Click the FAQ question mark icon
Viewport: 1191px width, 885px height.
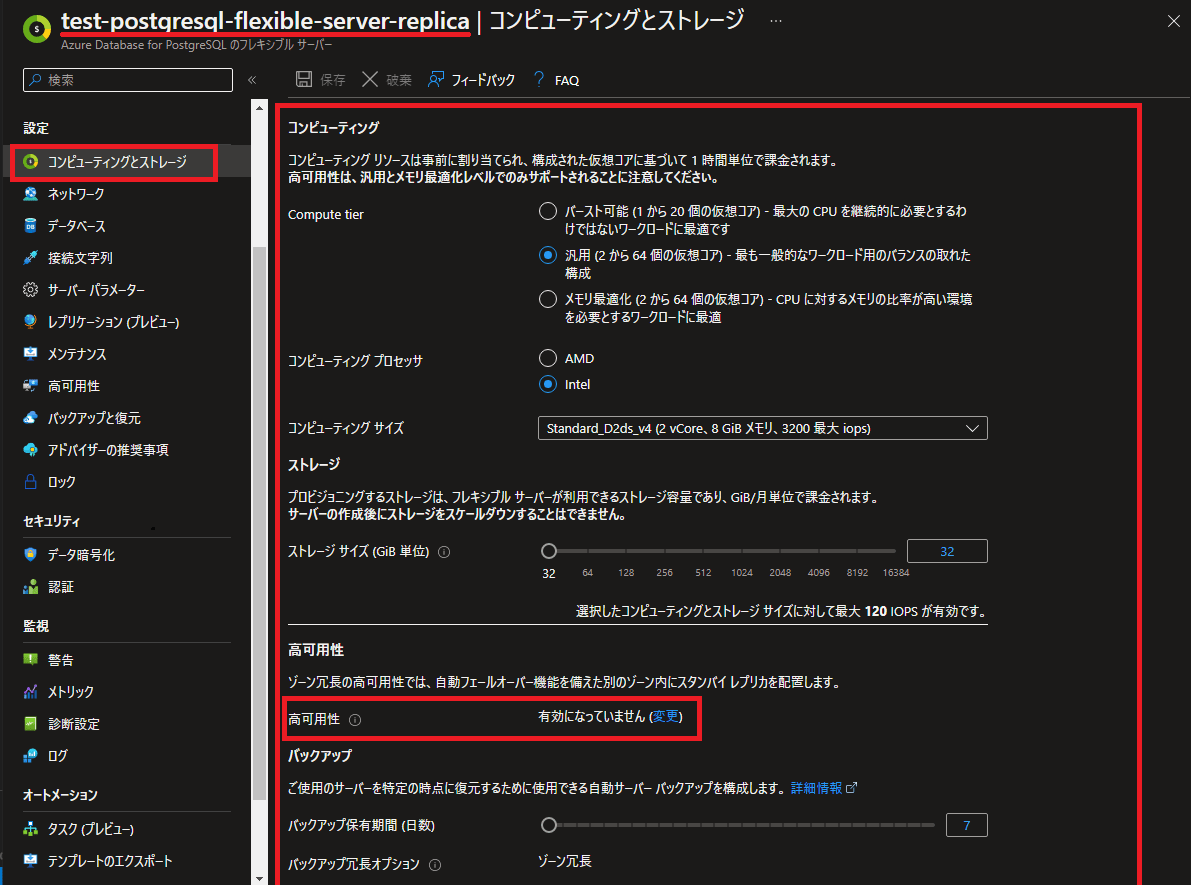(x=539, y=79)
